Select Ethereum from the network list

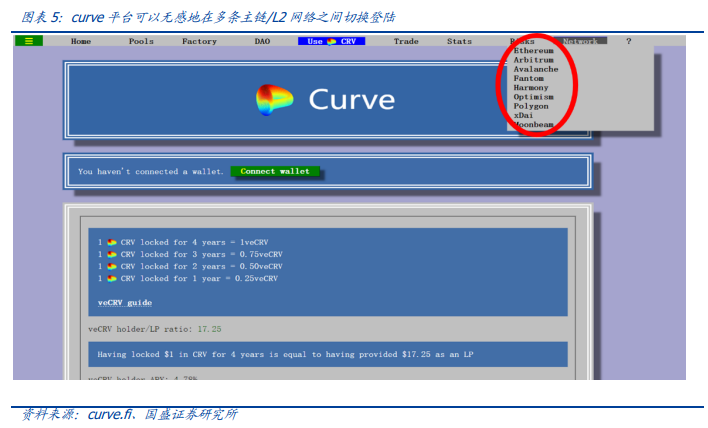(x=533, y=50)
